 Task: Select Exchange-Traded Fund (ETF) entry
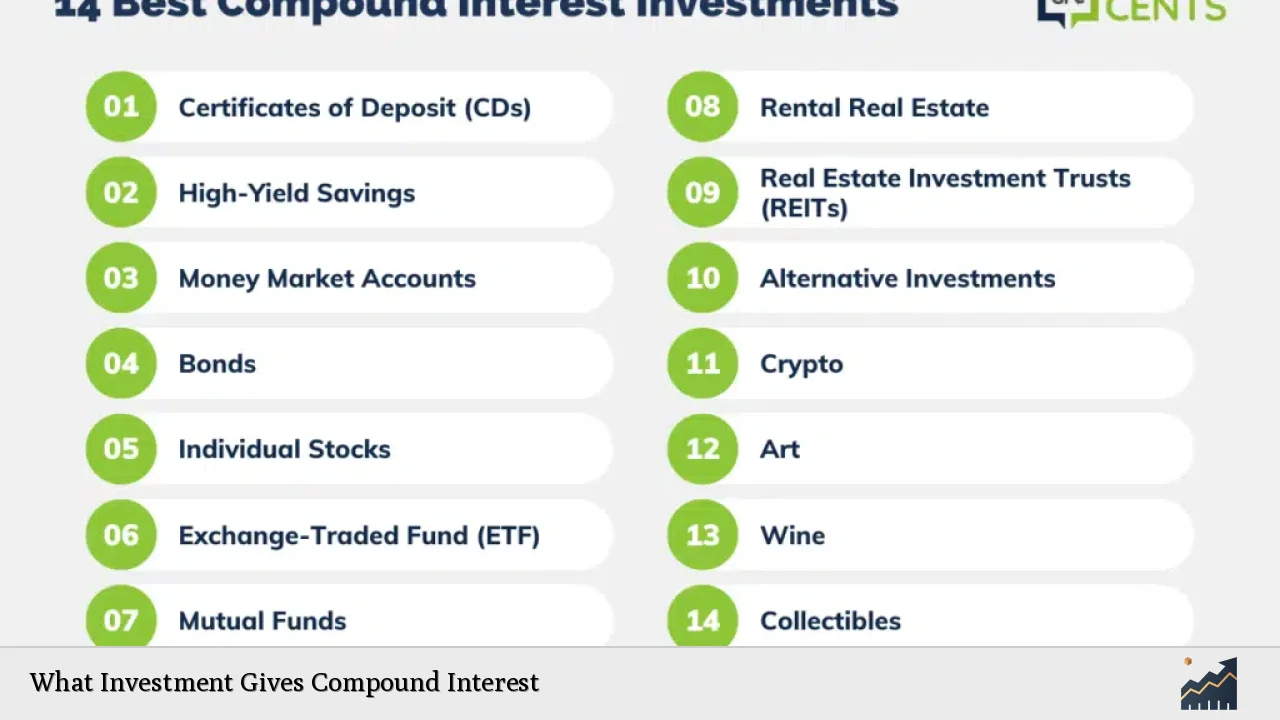coord(359,535)
